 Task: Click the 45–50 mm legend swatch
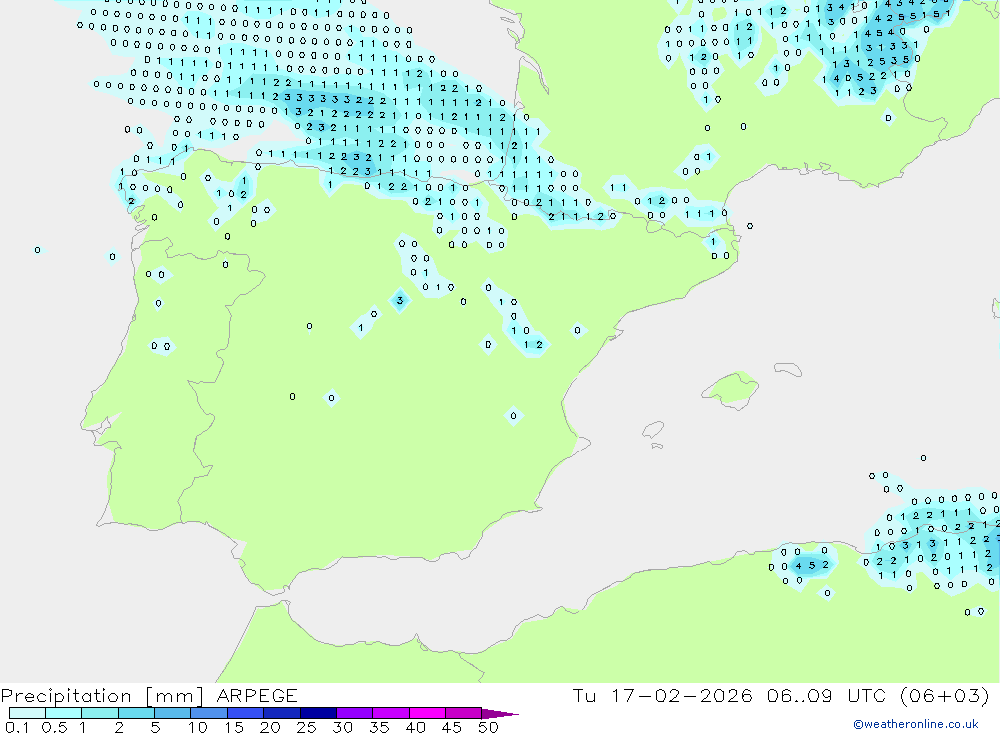pyautogui.click(x=464, y=713)
